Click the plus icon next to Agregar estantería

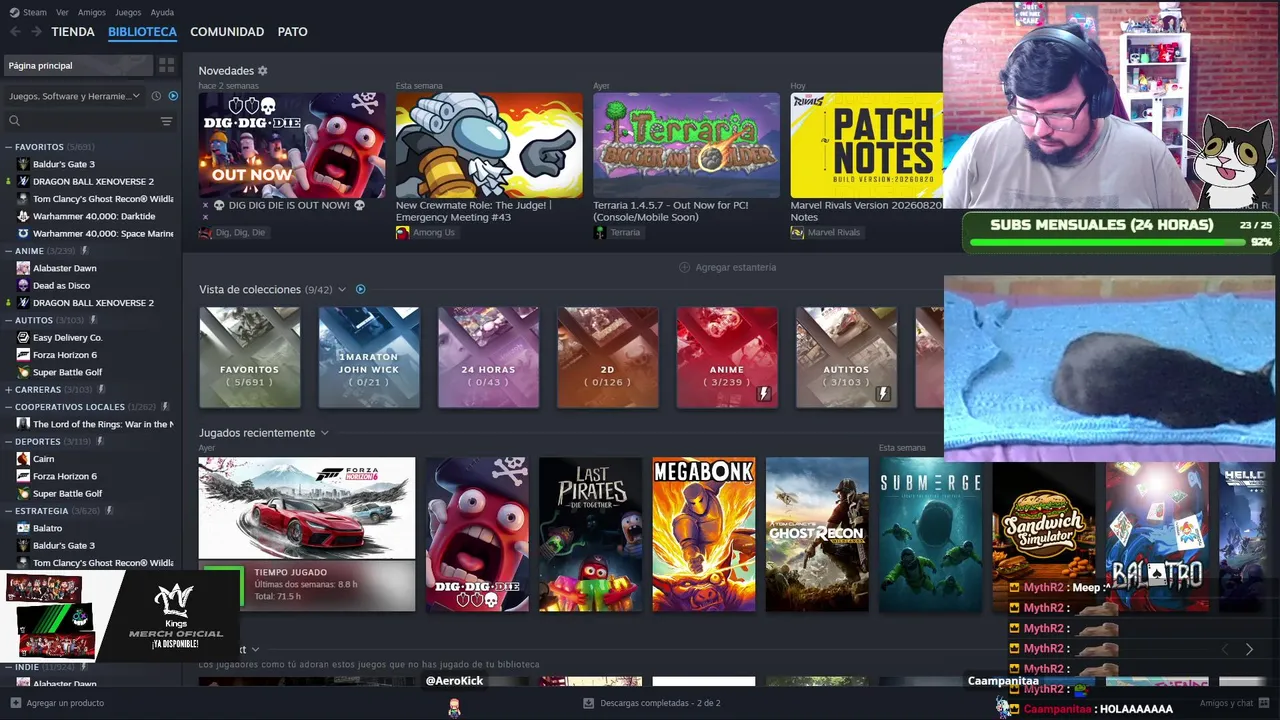(684, 267)
